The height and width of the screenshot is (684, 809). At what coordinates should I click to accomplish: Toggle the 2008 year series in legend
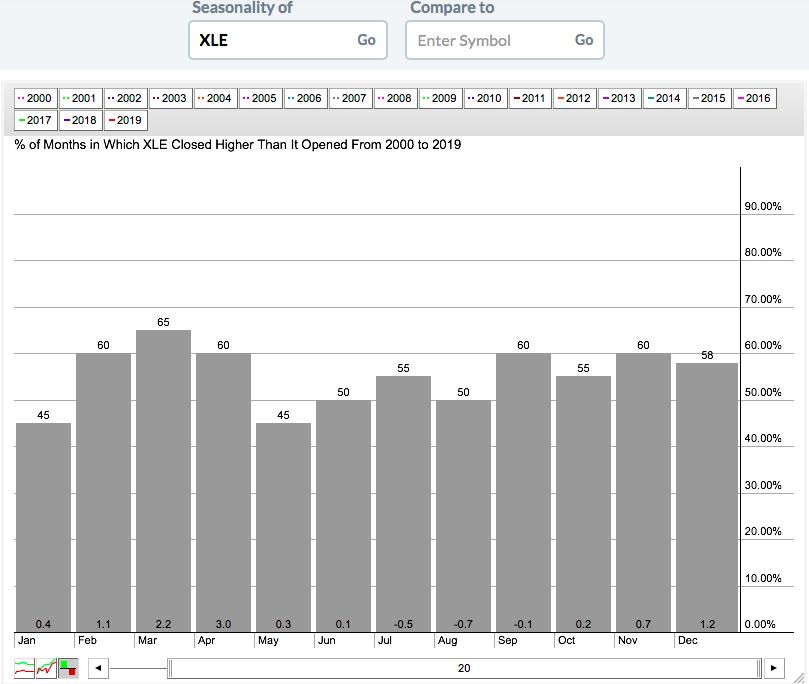pos(396,98)
